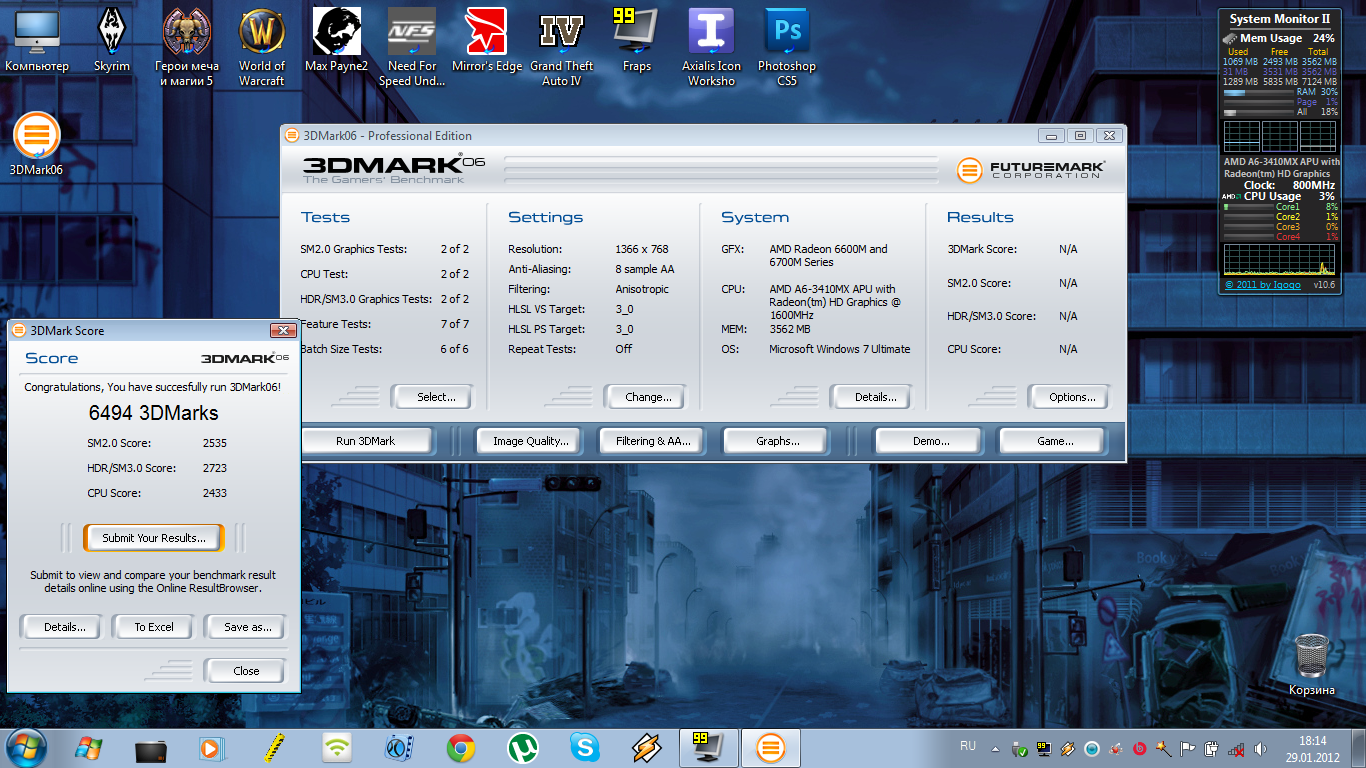Open the Компьютер desktop icon
Viewport: 1366px width, 768px height.
tap(37, 40)
